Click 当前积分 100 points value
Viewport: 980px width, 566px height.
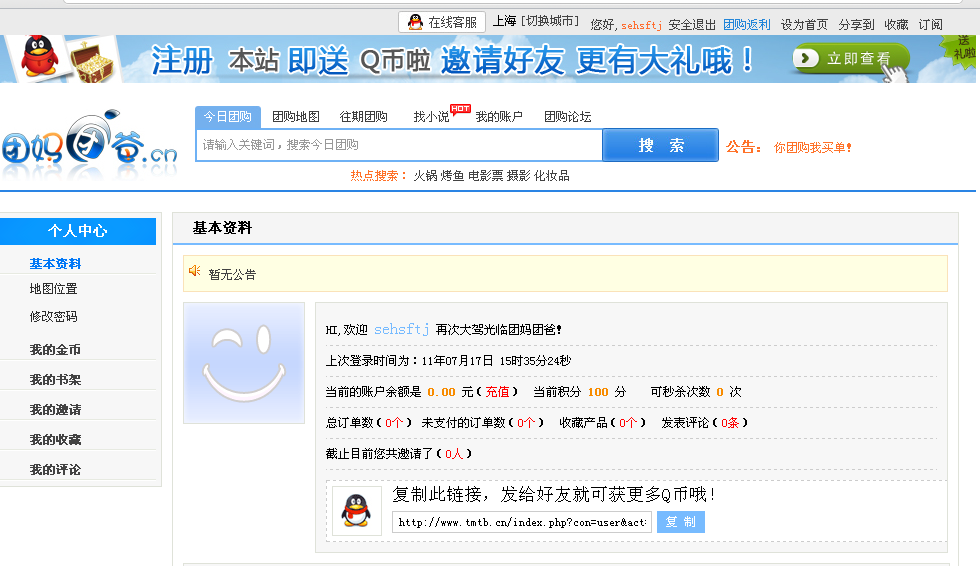pos(598,392)
